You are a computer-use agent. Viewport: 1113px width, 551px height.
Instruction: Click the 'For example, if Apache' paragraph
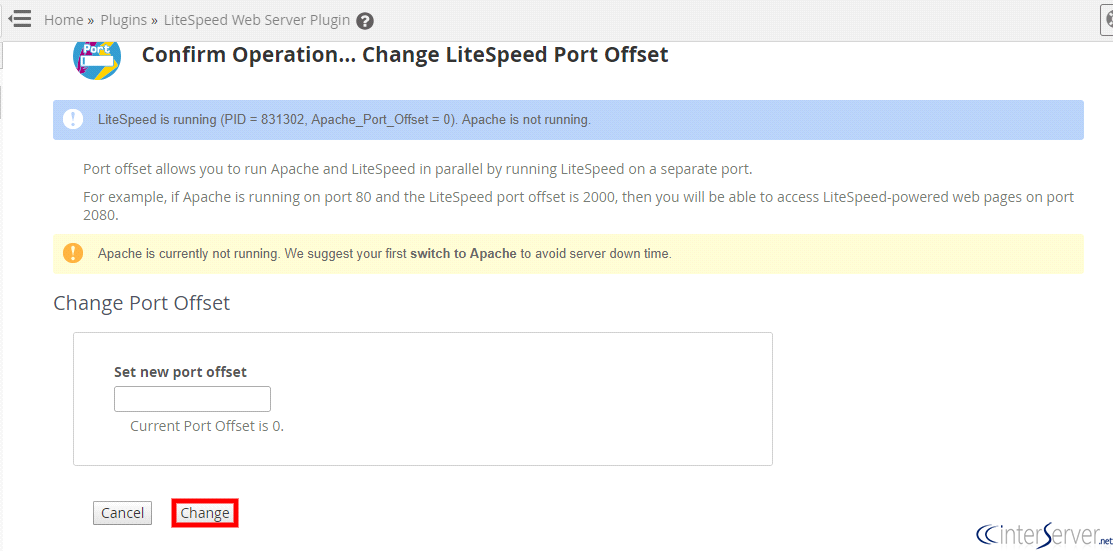579,206
